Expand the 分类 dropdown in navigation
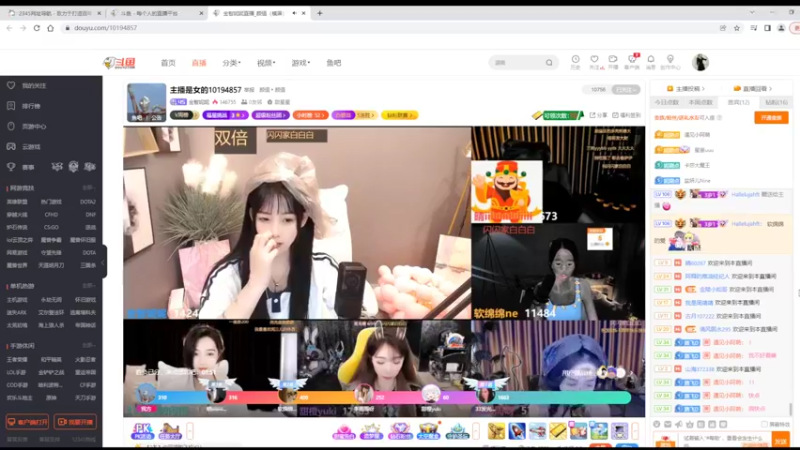800x450 pixels. tap(231, 63)
